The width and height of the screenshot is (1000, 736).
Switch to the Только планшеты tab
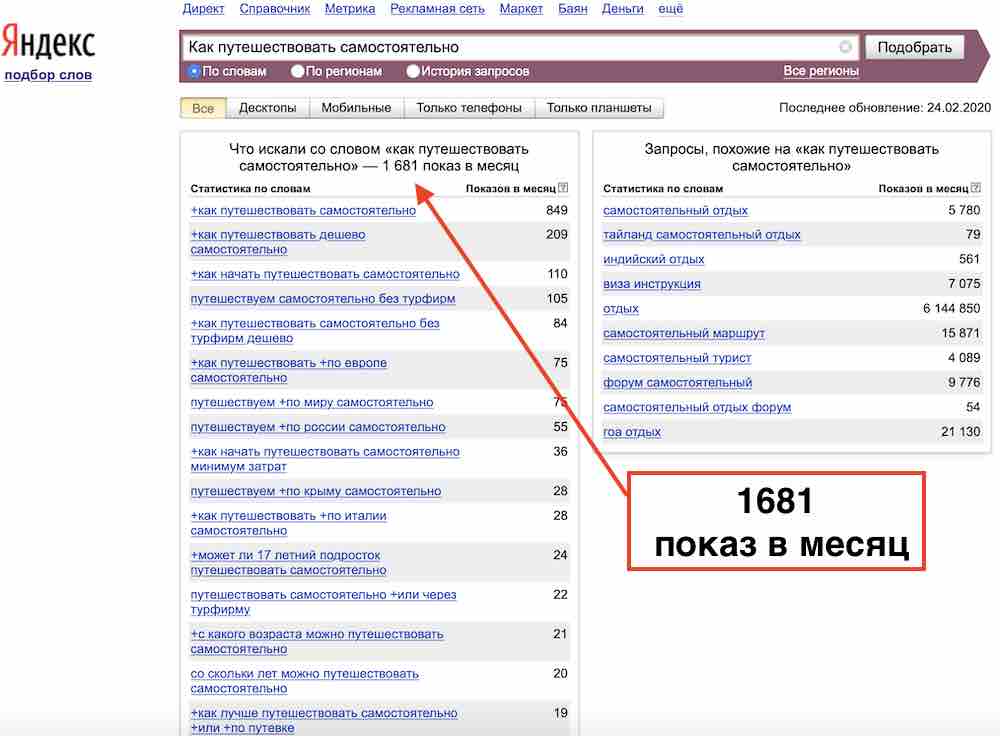point(599,108)
